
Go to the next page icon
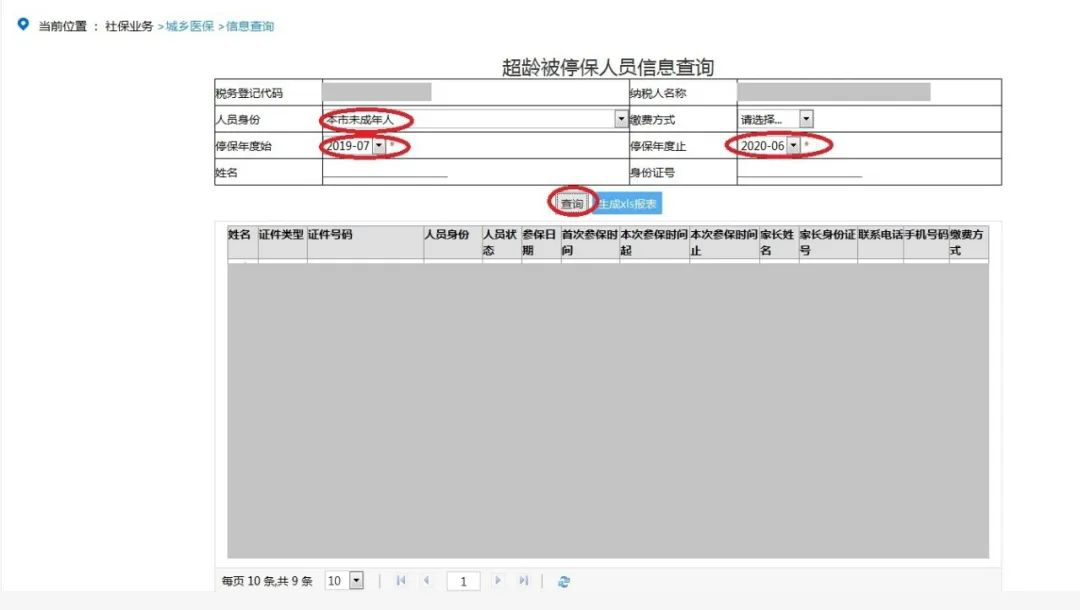coord(497,580)
